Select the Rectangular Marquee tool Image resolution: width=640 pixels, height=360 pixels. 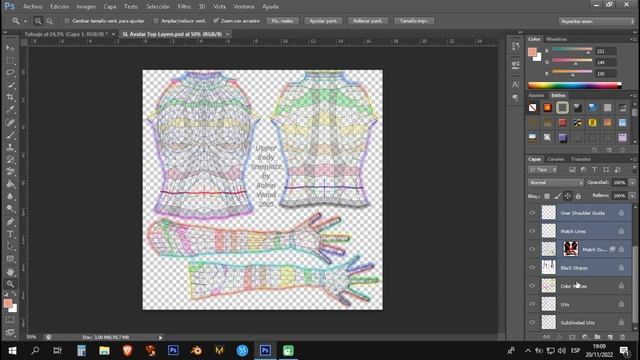pos(10,60)
